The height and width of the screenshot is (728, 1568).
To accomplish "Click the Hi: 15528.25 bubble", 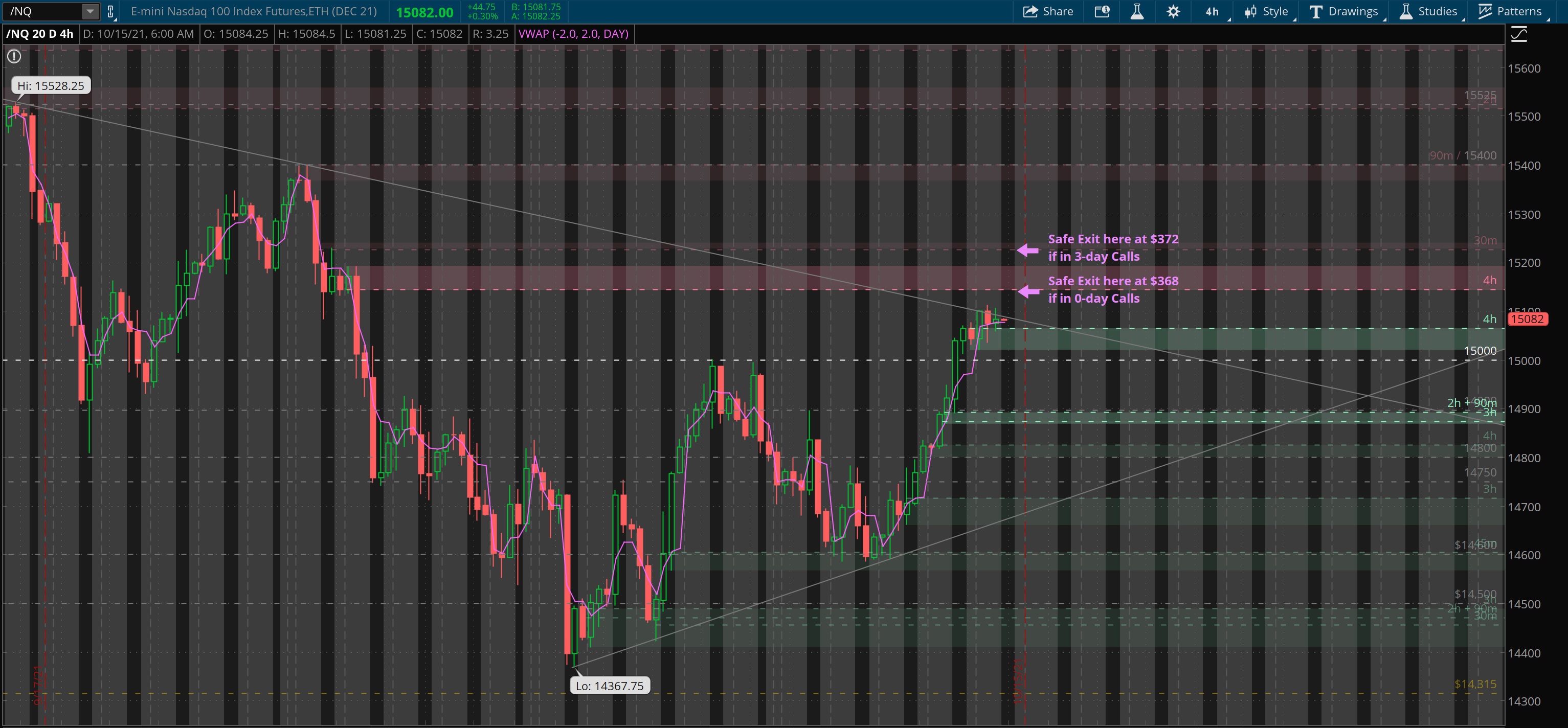I will pos(51,86).
